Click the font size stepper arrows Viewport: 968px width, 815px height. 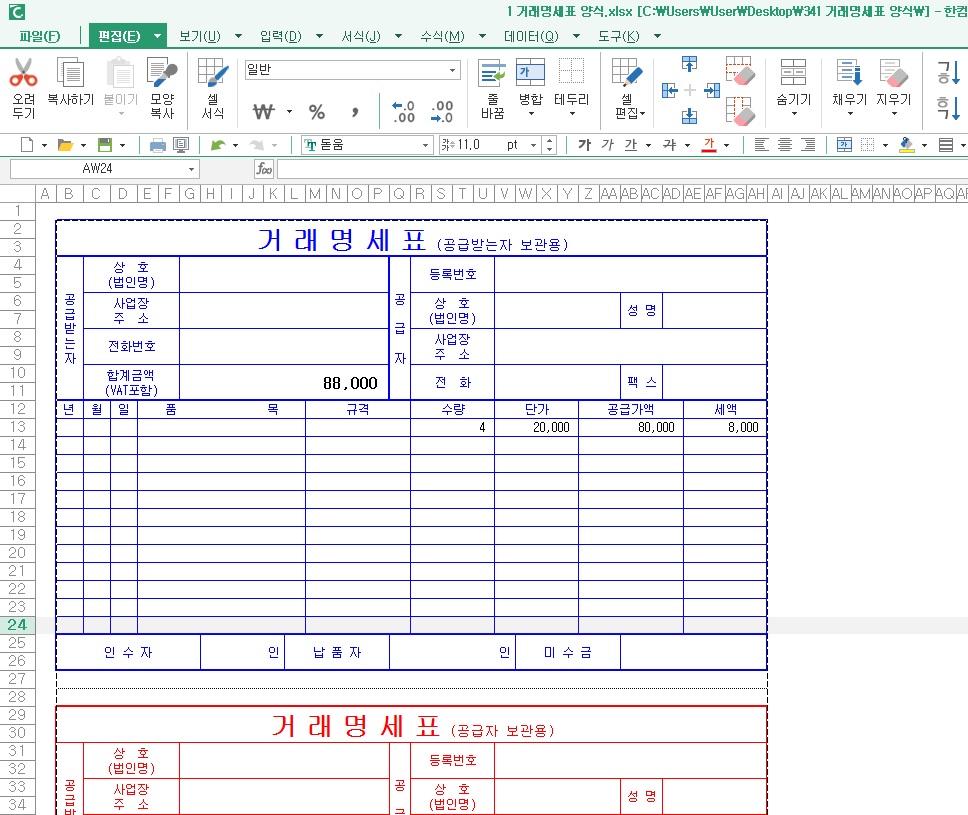(x=549, y=145)
